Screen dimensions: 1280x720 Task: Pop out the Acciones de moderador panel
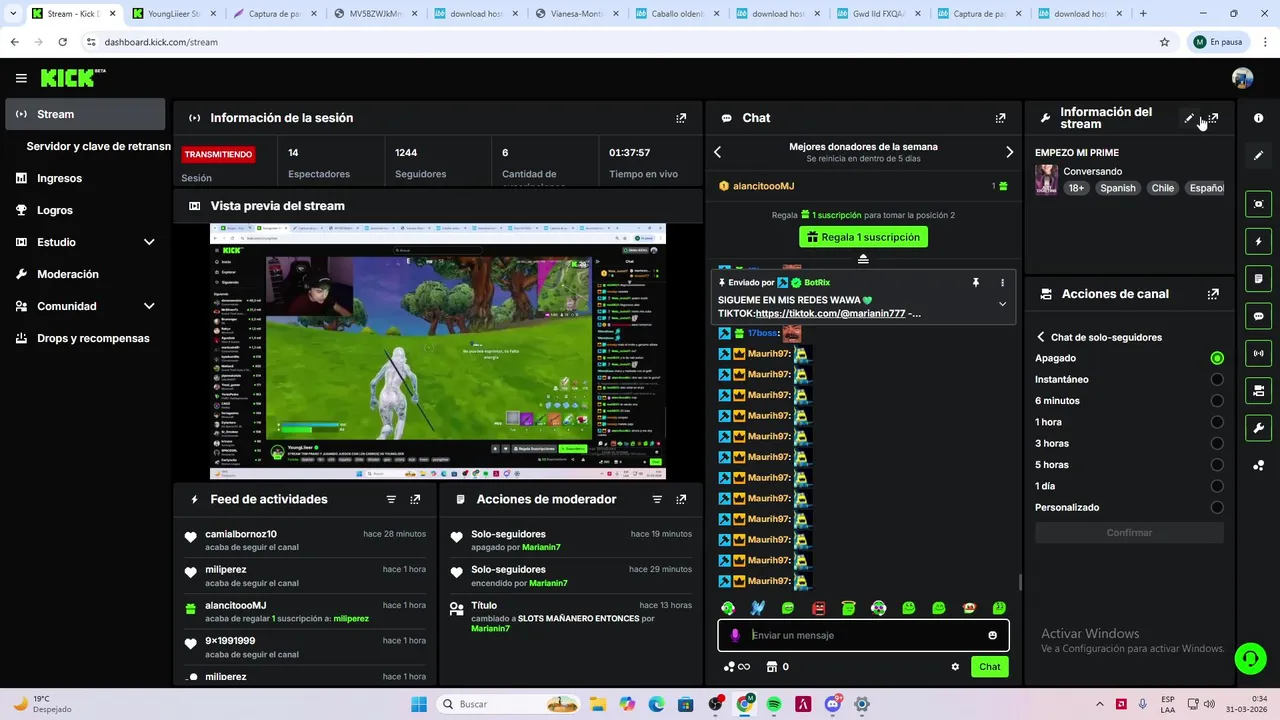(x=681, y=499)
